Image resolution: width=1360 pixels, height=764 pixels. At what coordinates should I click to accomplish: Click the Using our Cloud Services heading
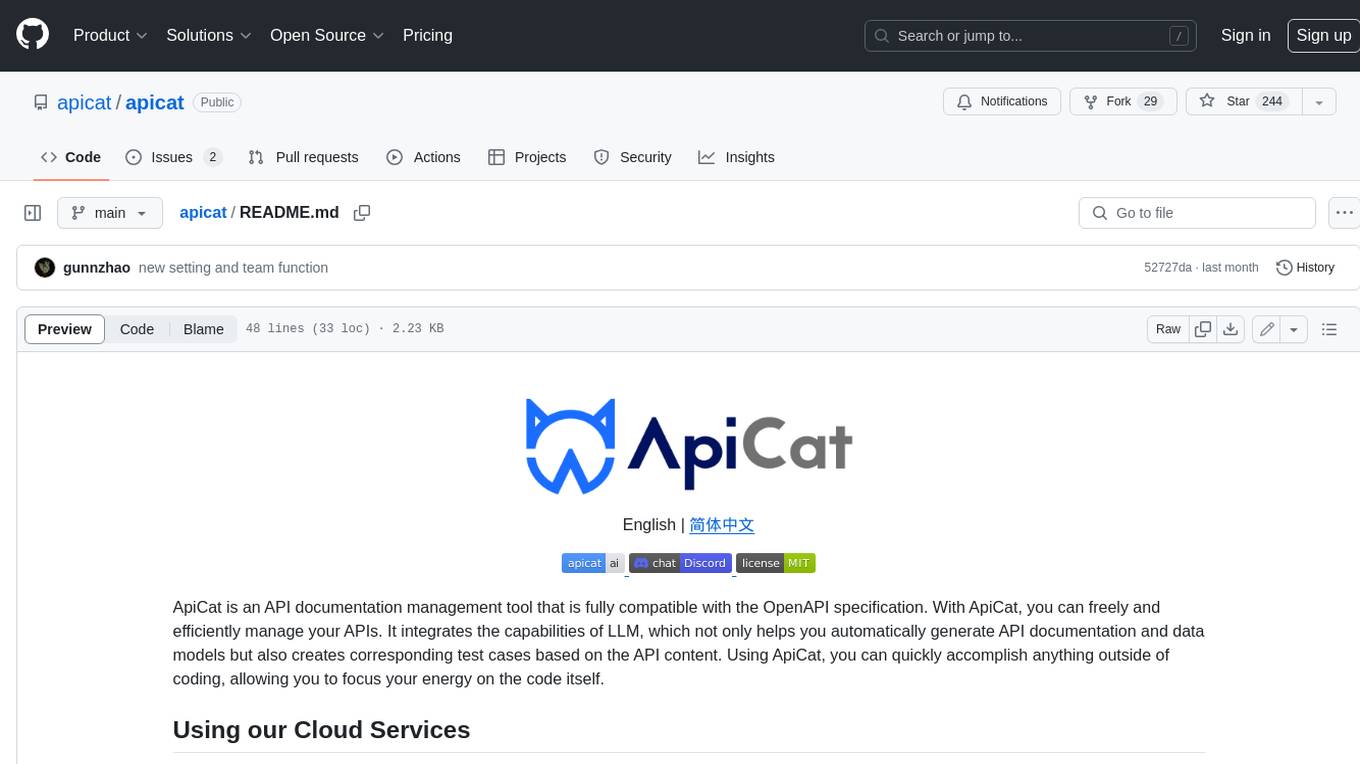click(321, 730)
